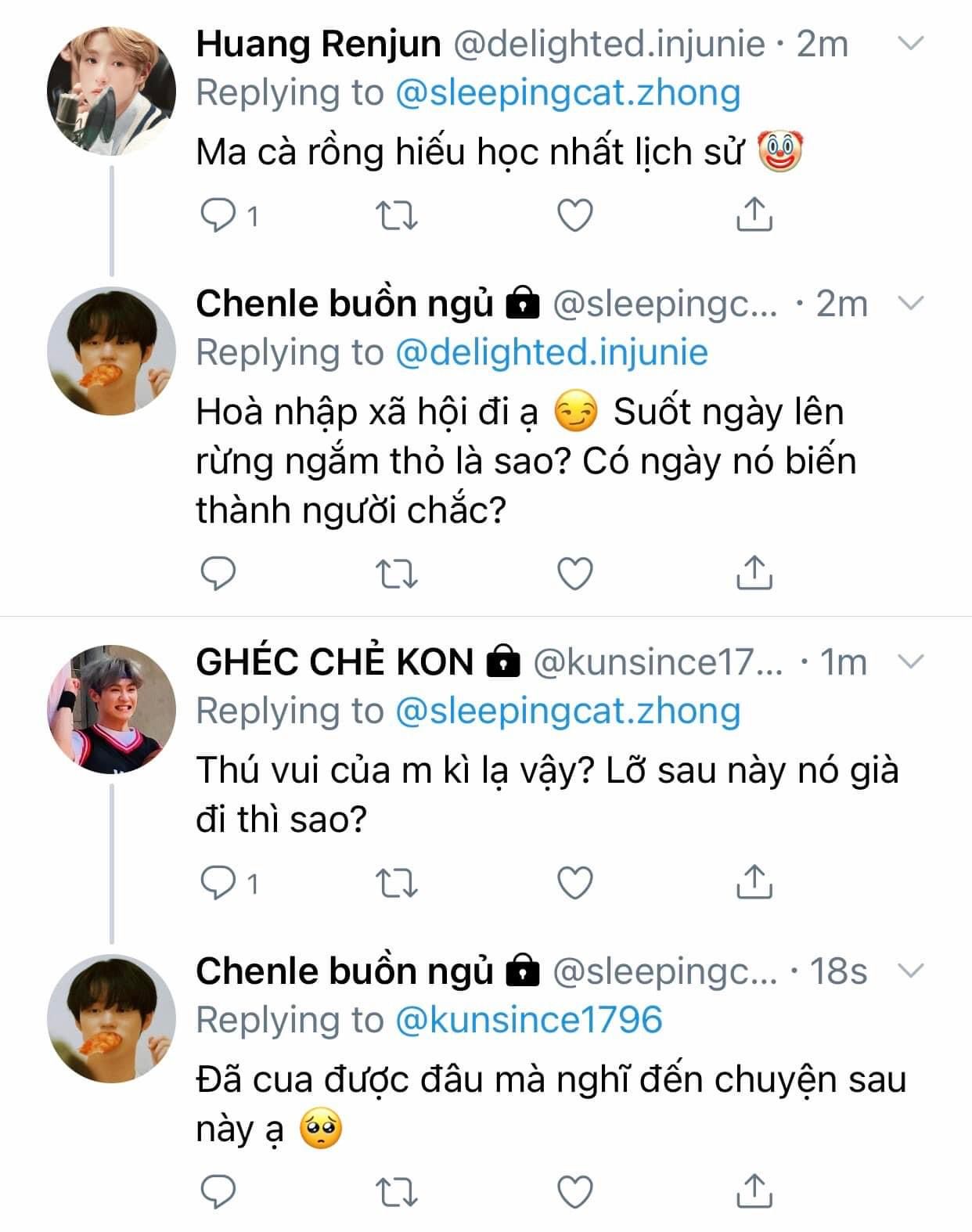This screenshot has width=972, height=1232.
Task: Open the @delighted.injunie mention in Chenle's reply
Action: tap(551, 352)
